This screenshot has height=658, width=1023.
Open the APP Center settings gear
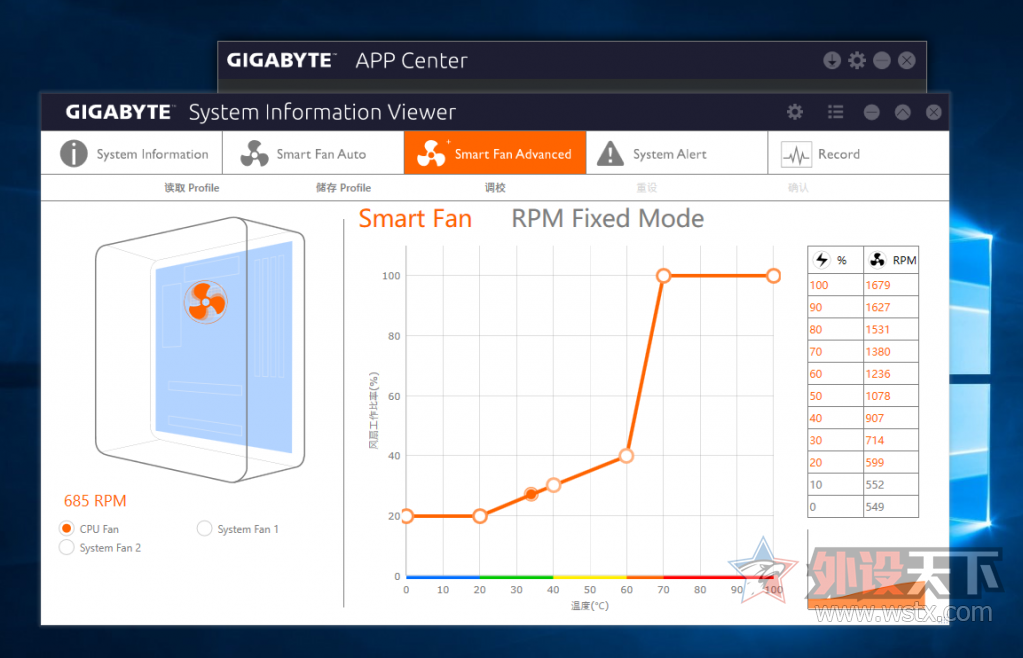click(857, 61)
